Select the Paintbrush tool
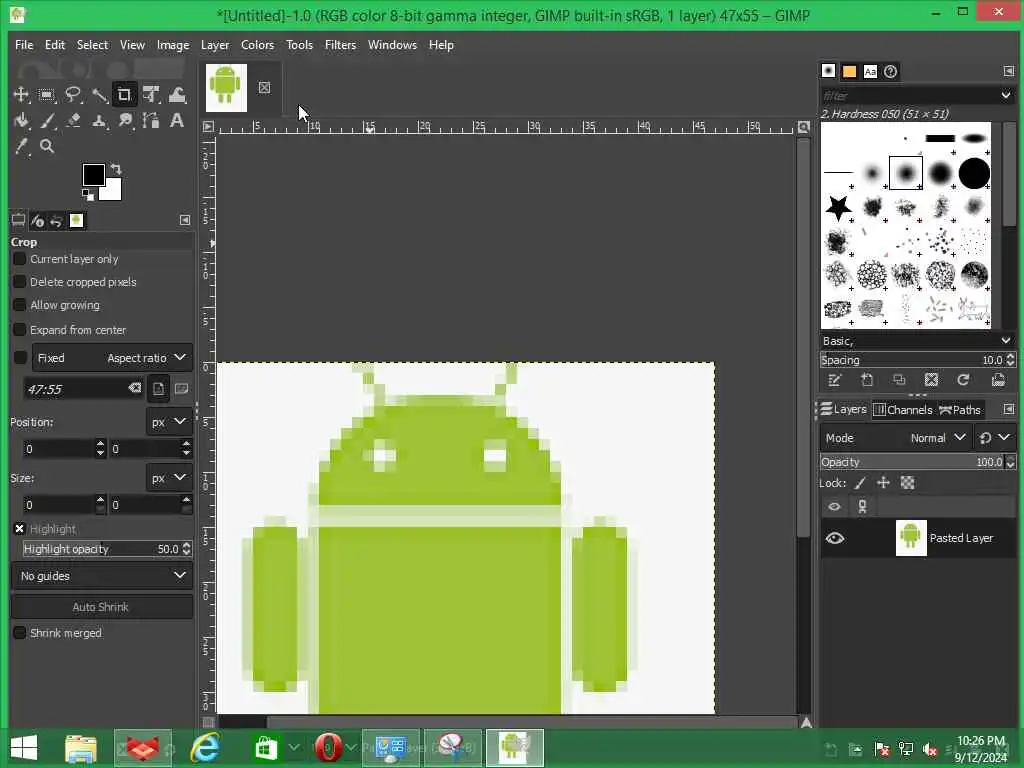1024x768 pixels. pyautogui.click(x=47, y=121)
